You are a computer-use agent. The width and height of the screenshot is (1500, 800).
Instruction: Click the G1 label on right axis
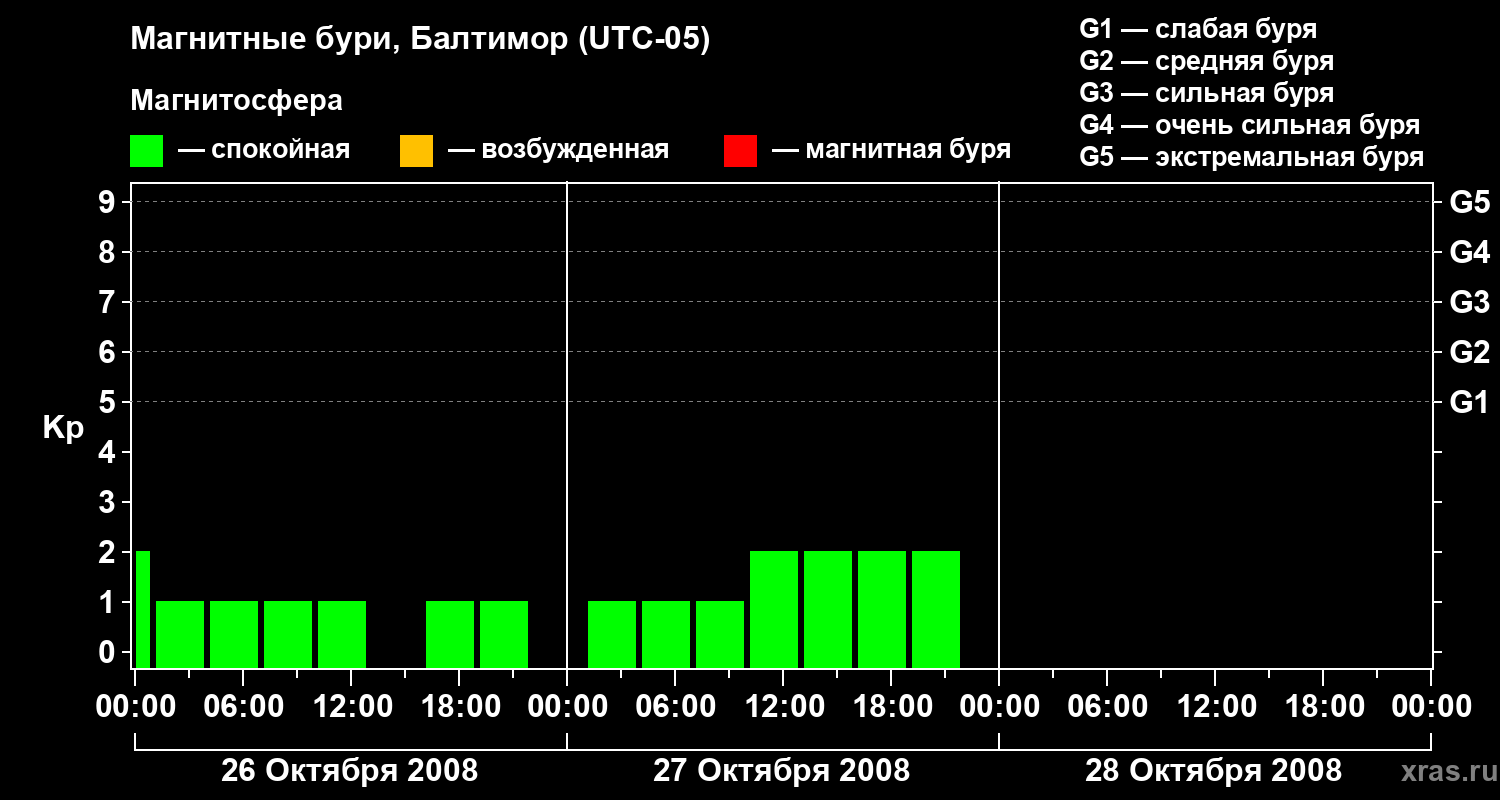(x=1470, y=402)
